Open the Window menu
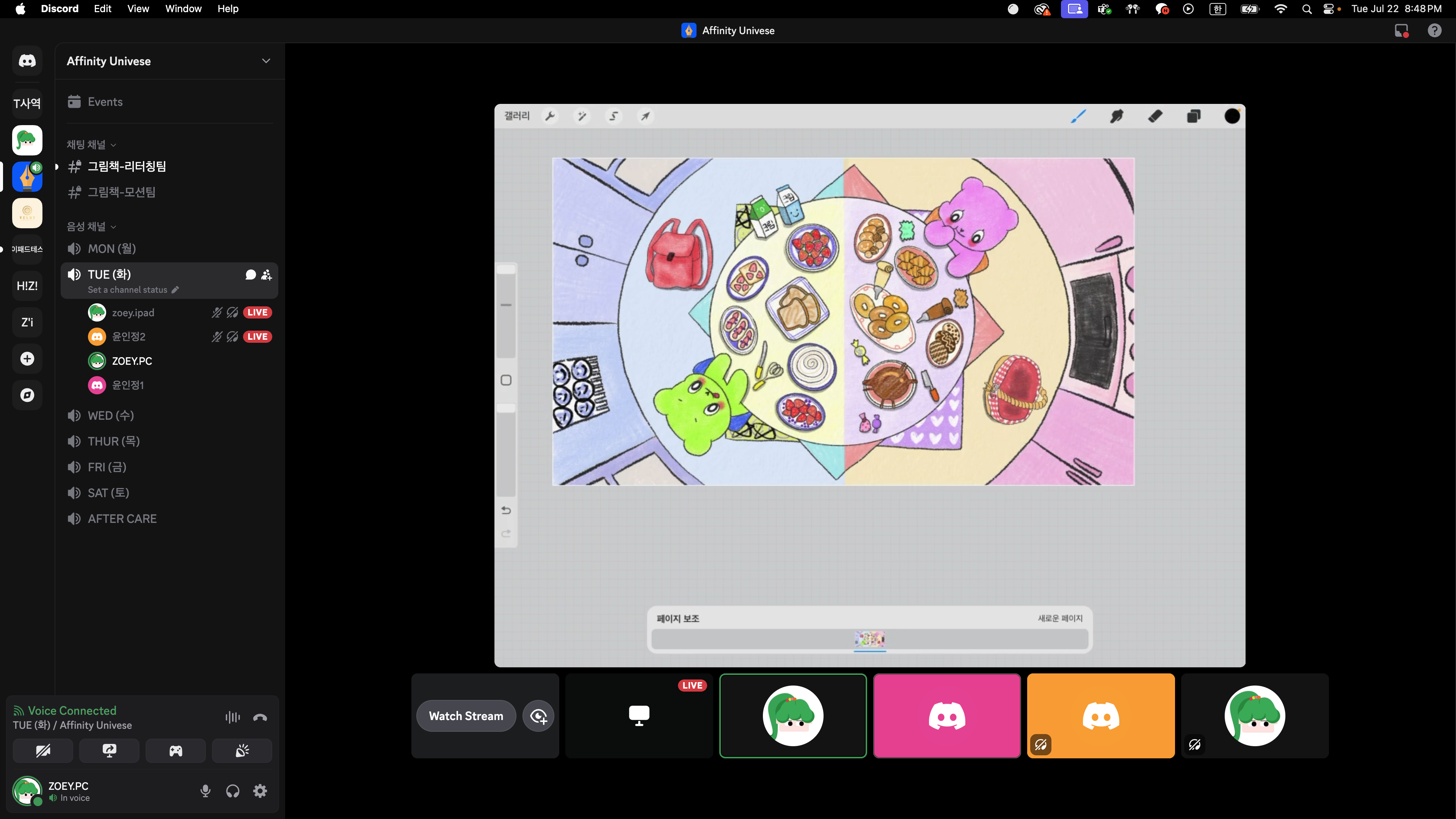The width and height of the screenshot is (1456, 819). (183, 8)
